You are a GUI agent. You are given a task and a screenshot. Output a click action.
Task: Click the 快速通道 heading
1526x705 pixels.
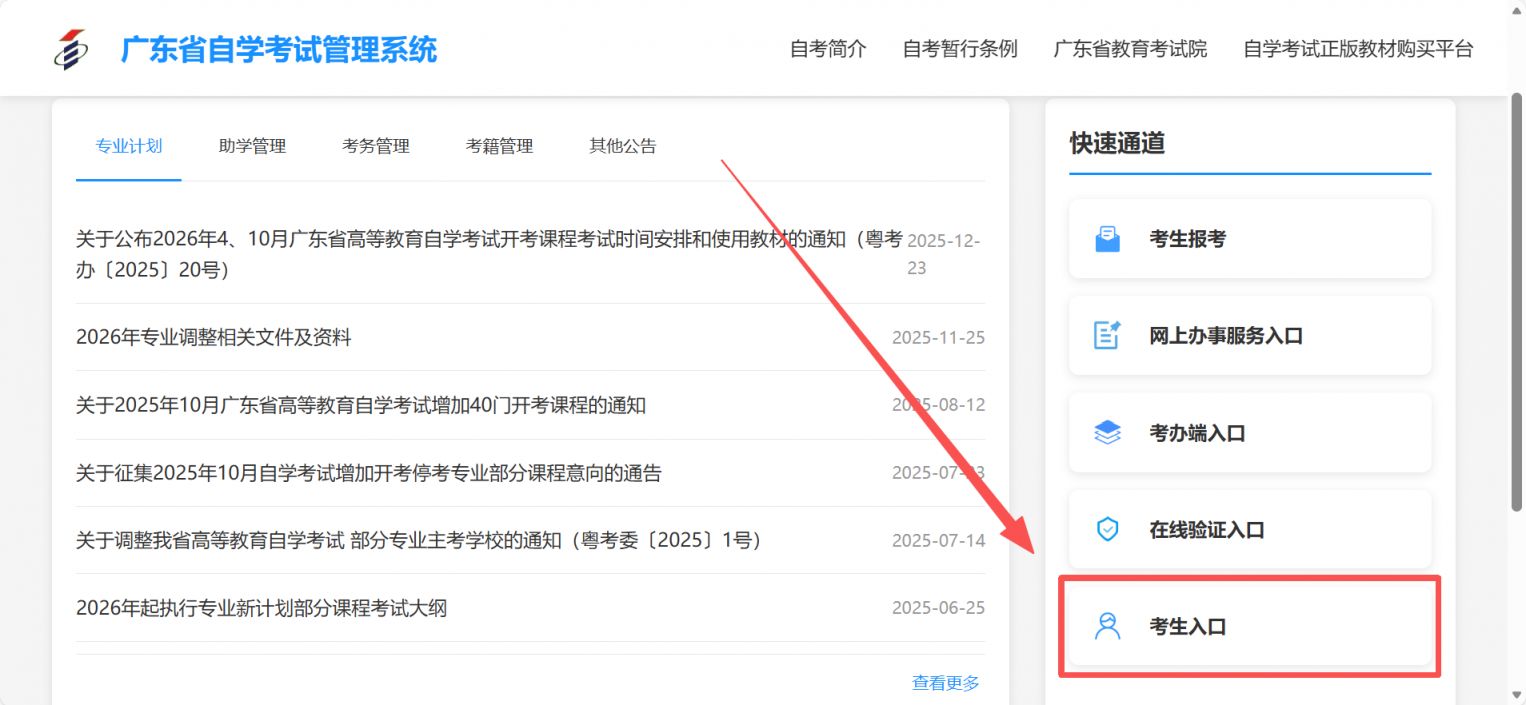coord(1117,143)
